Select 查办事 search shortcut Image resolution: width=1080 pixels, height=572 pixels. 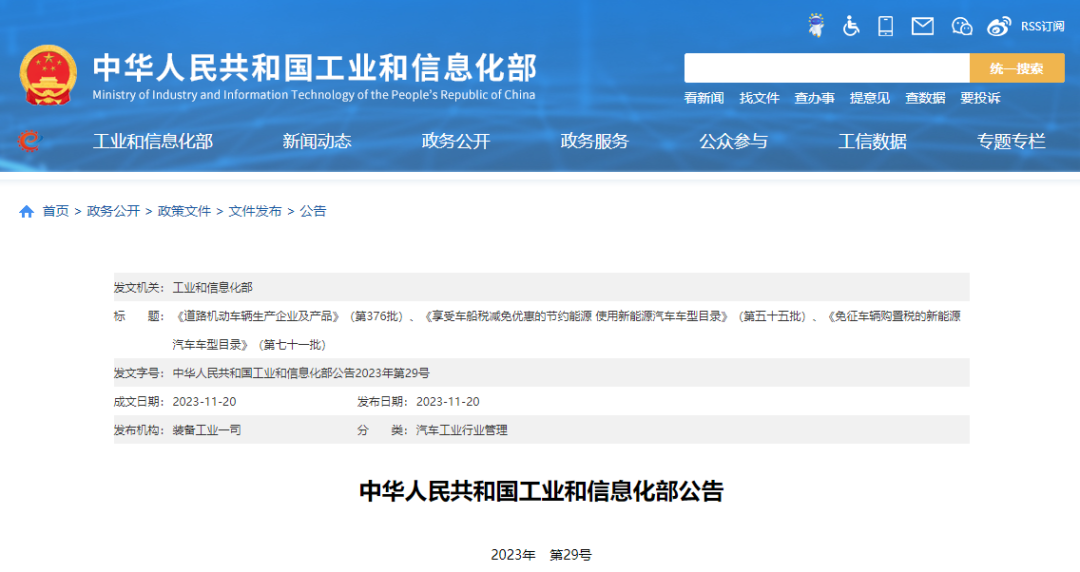814,98
